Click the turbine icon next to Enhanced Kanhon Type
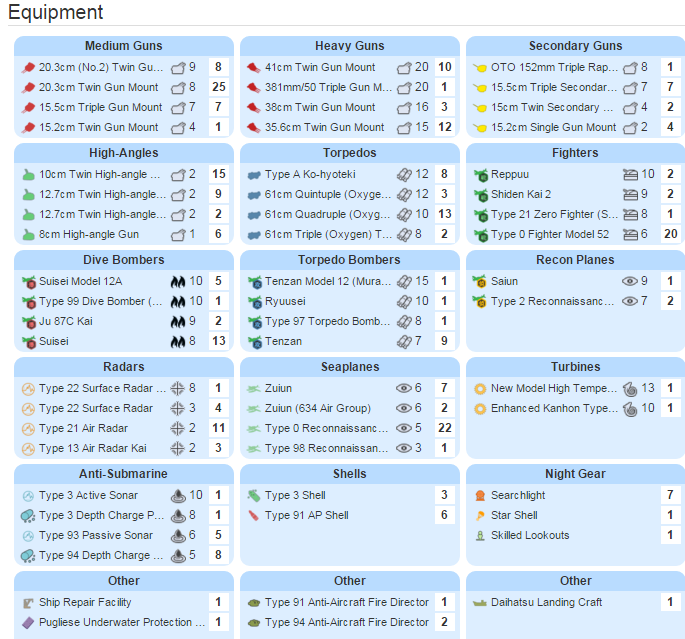 click(x=480, y=409)
